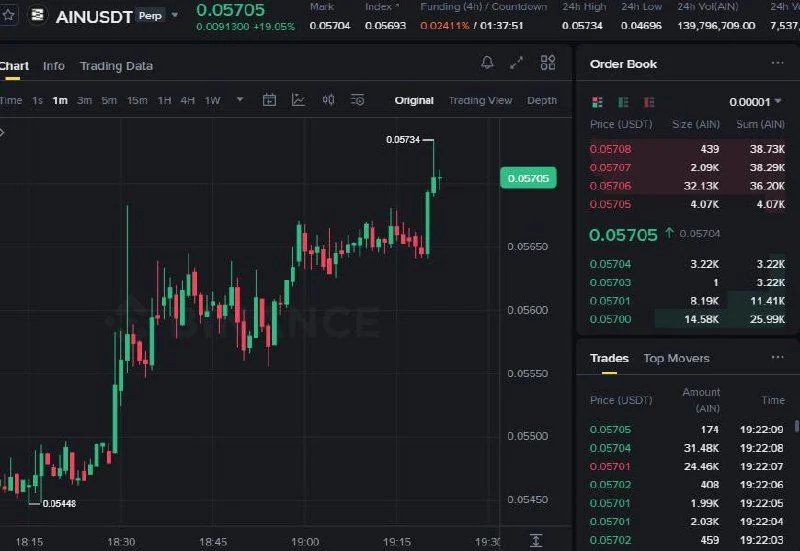Image resolution: width=800 pixels, height=551 pixels.
Task: Switch to Trading View chart
Action: tap(480, 101)
